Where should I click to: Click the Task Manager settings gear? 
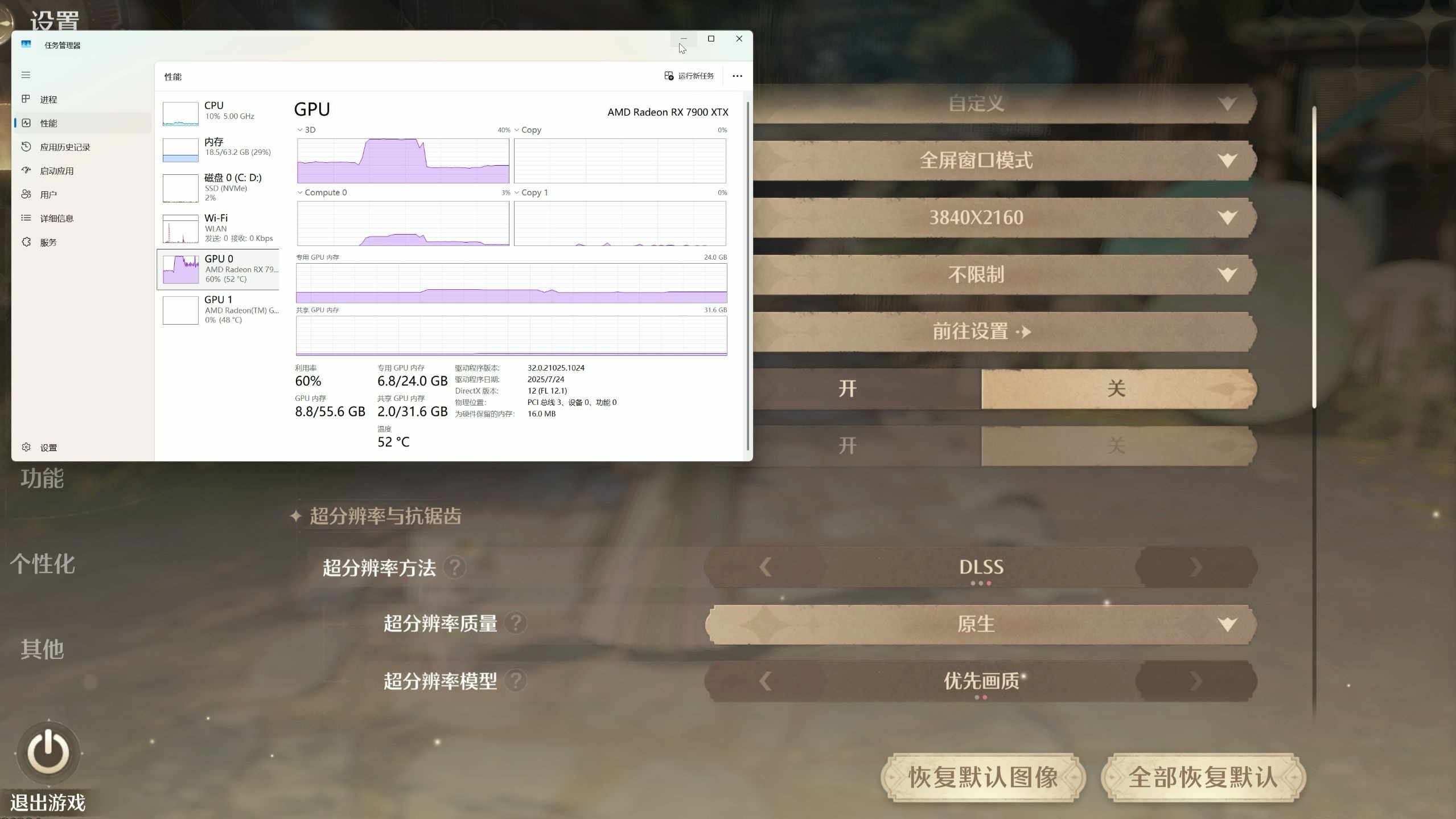pos(27,448)
